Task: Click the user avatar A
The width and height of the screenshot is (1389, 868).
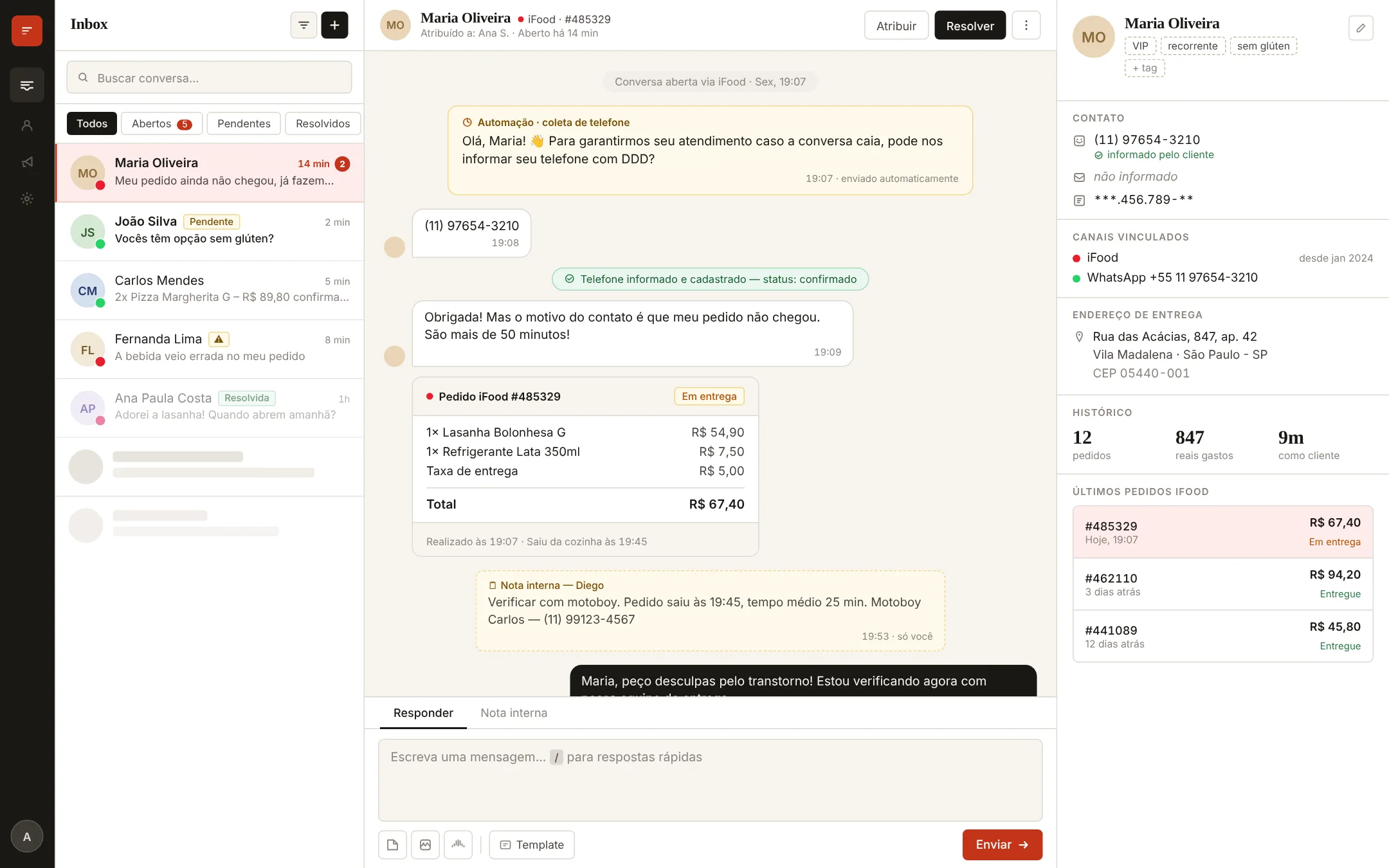Action: (27, 836)
